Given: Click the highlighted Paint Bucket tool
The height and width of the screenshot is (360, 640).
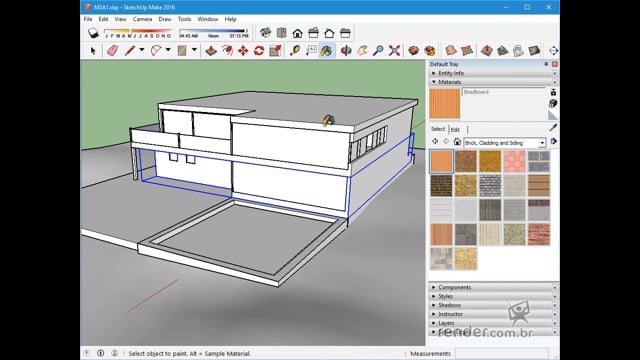Looking at the screenshot, I should click(327, 51).
